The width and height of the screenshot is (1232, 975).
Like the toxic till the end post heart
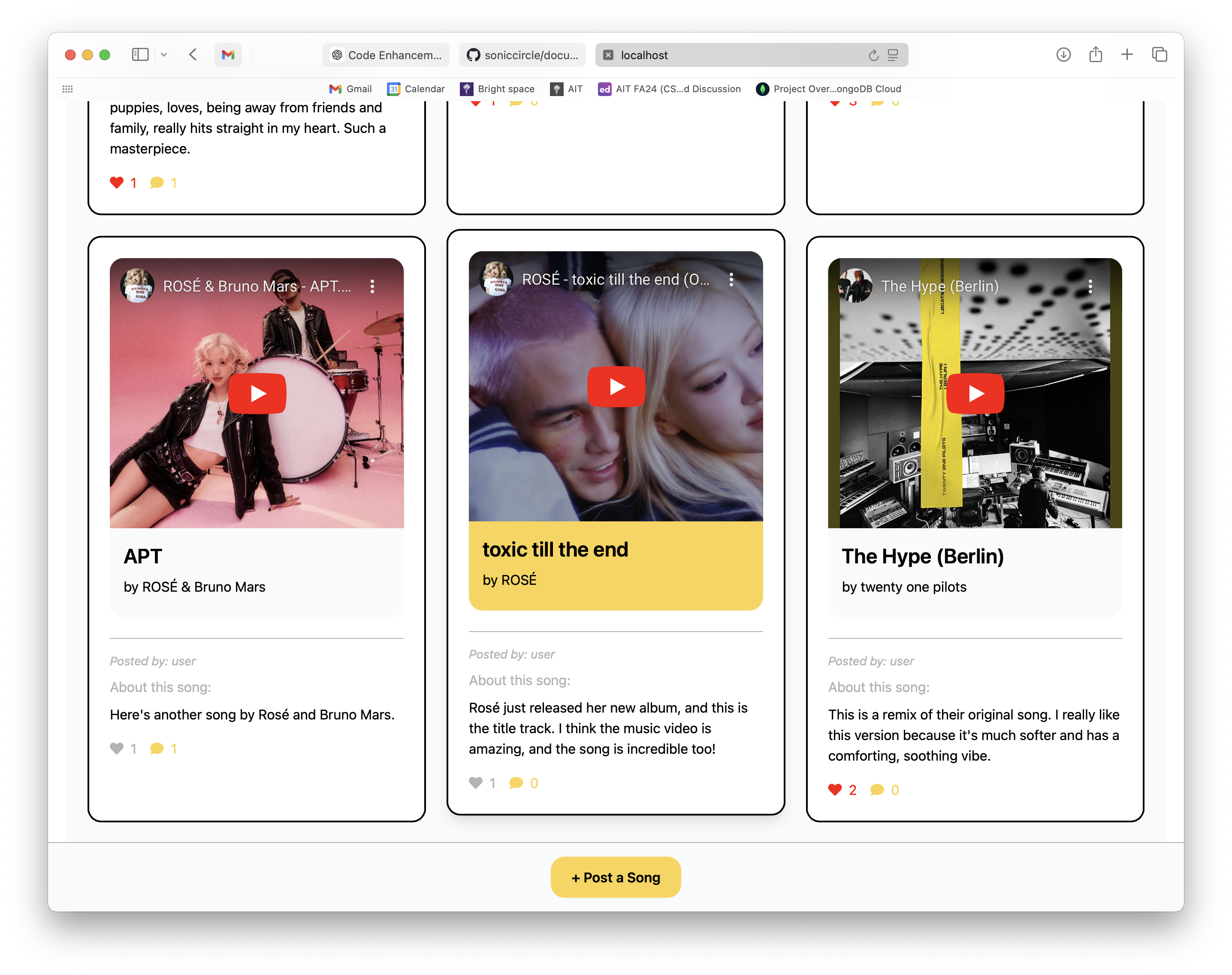[x=476, y=782]
